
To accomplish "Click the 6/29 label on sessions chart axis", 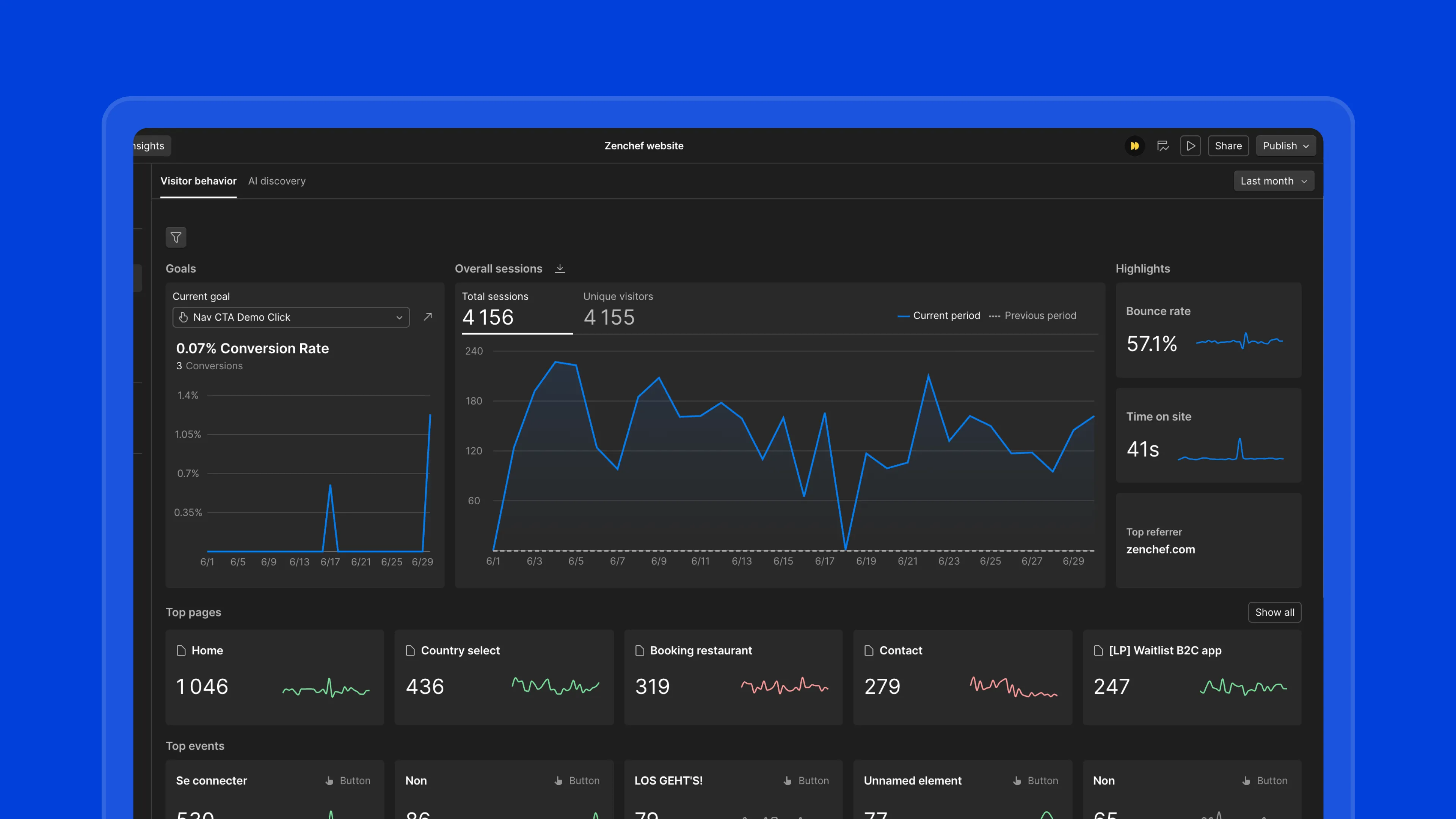I will click(x=1073, y=561).
